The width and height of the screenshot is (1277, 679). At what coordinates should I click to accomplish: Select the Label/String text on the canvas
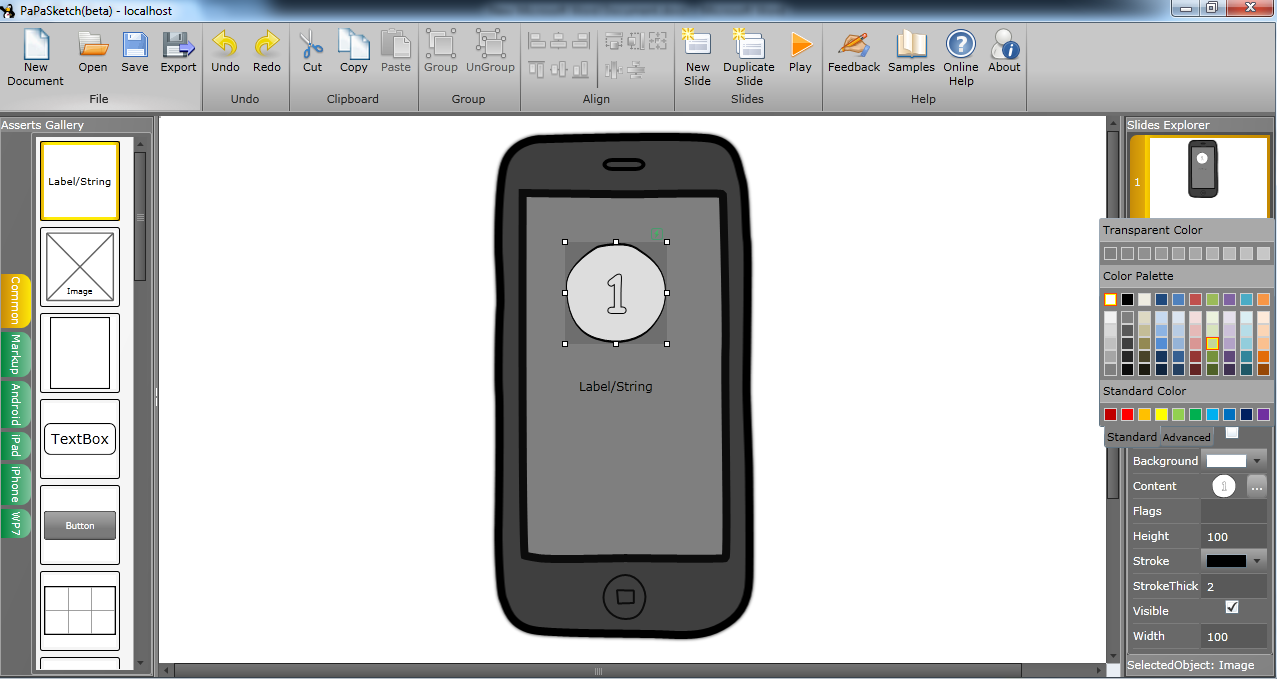(x=616, y=386)
